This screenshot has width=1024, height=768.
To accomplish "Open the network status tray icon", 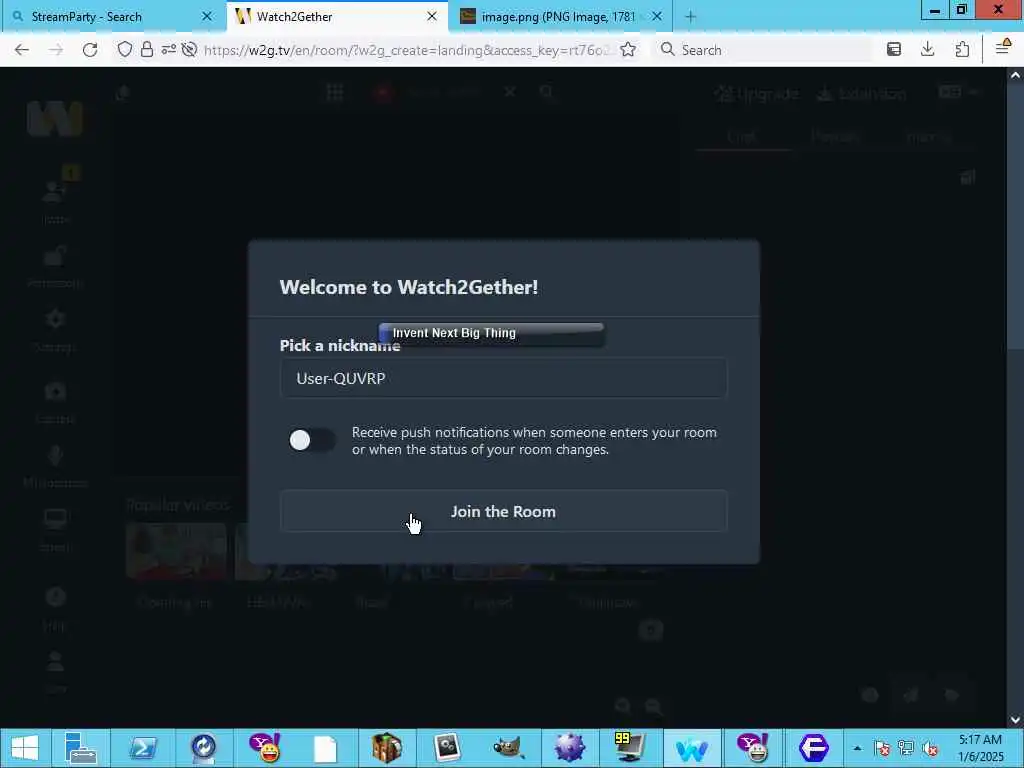I will [906, 748].
